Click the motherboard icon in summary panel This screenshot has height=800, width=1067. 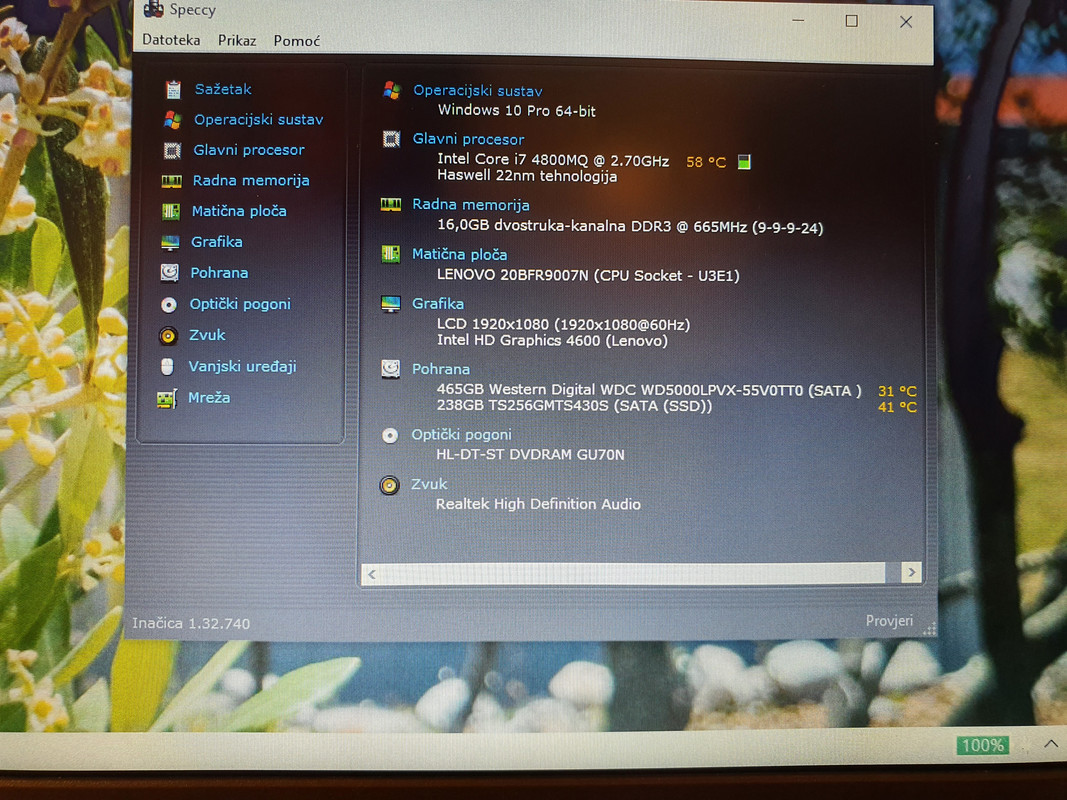tap(391, 254)
